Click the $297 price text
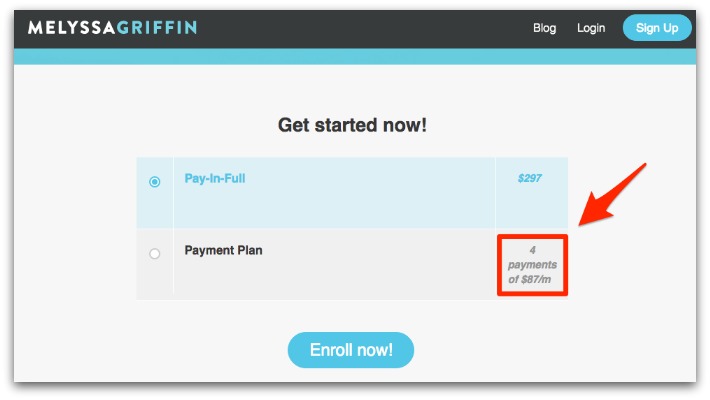Image resolution: width=710 pixels, height=400 pixels. tap(530, 178)
